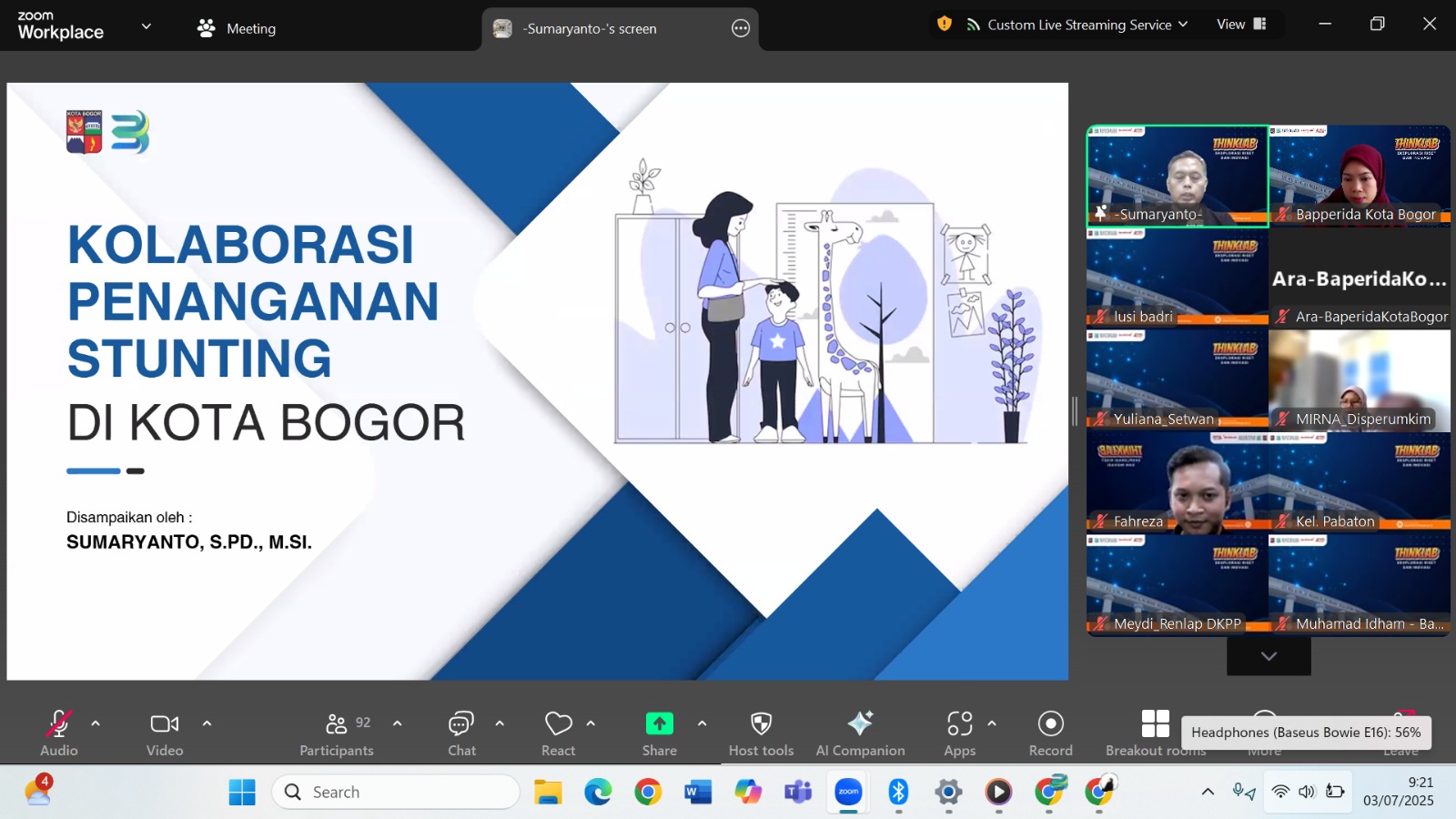This screenshot has width=1456, height=819.
Task: Open the Chat panel icon
Action: coord(461,724)
